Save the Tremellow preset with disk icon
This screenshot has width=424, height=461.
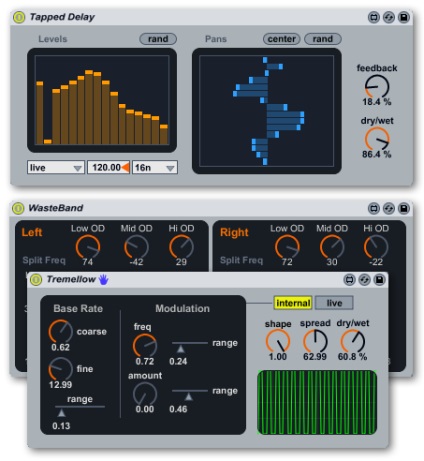[379, 280]
